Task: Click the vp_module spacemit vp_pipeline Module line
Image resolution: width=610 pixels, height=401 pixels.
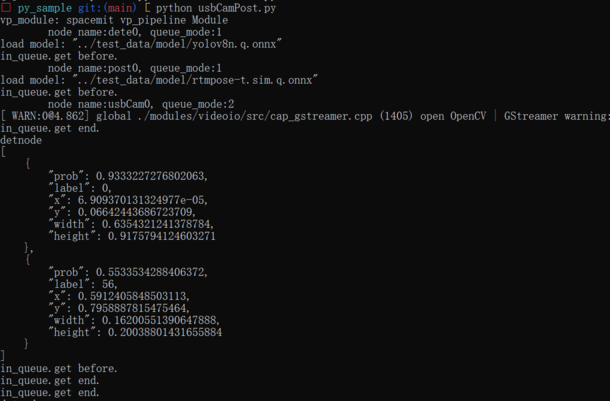Action: tap(114, 20)
